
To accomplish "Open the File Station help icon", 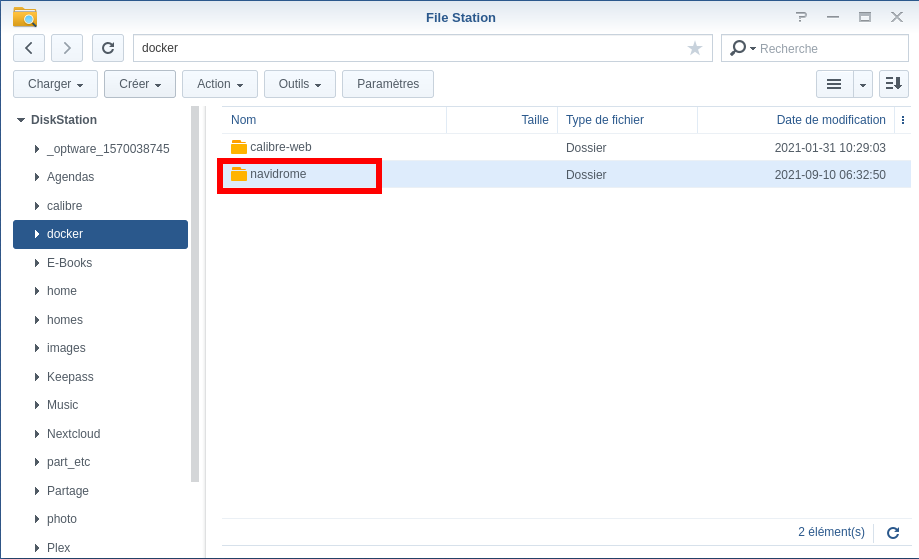I will point(801,17).
